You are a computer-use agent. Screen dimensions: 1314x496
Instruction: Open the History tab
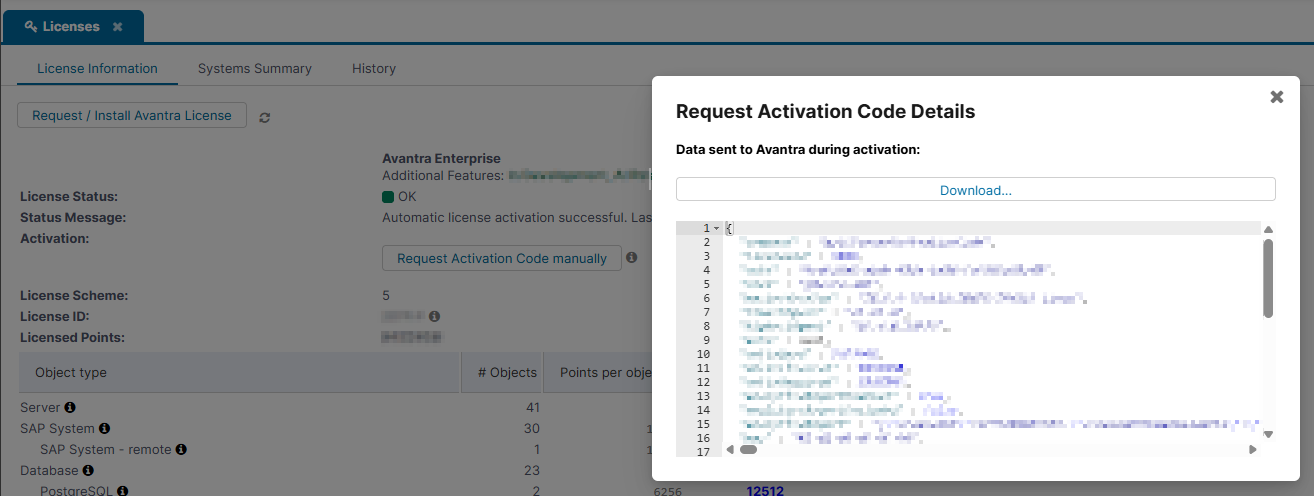[x=374, y=69]
